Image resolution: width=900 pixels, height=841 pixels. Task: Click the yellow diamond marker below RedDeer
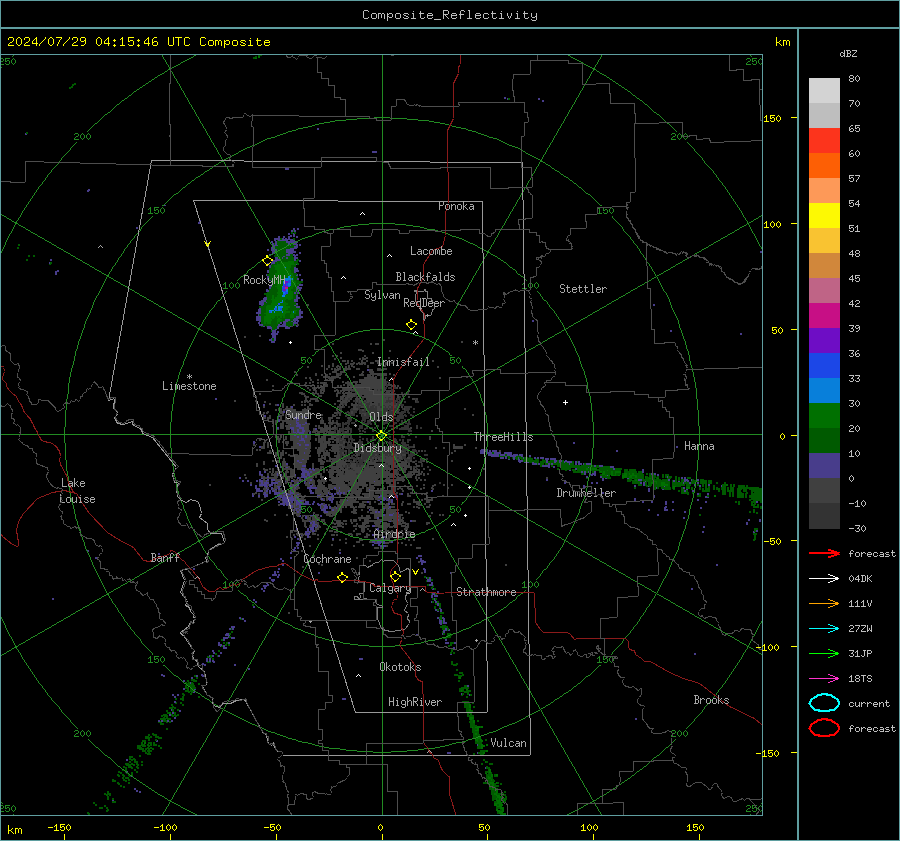(x=411, y=325)
